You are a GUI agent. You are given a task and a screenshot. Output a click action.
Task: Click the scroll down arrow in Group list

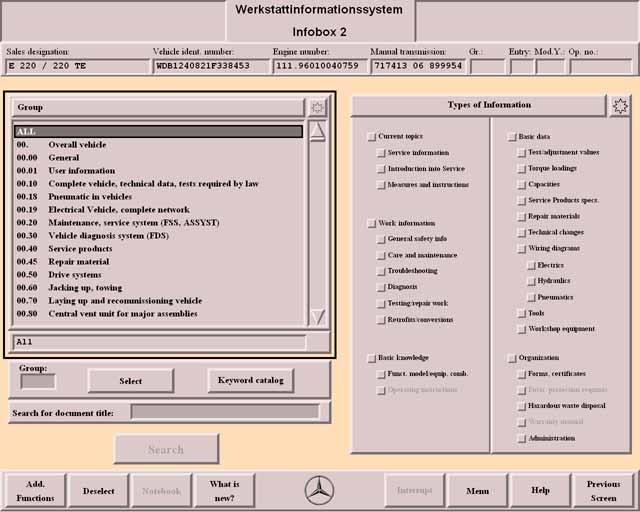pyautogui.click(x=318, y=316)
